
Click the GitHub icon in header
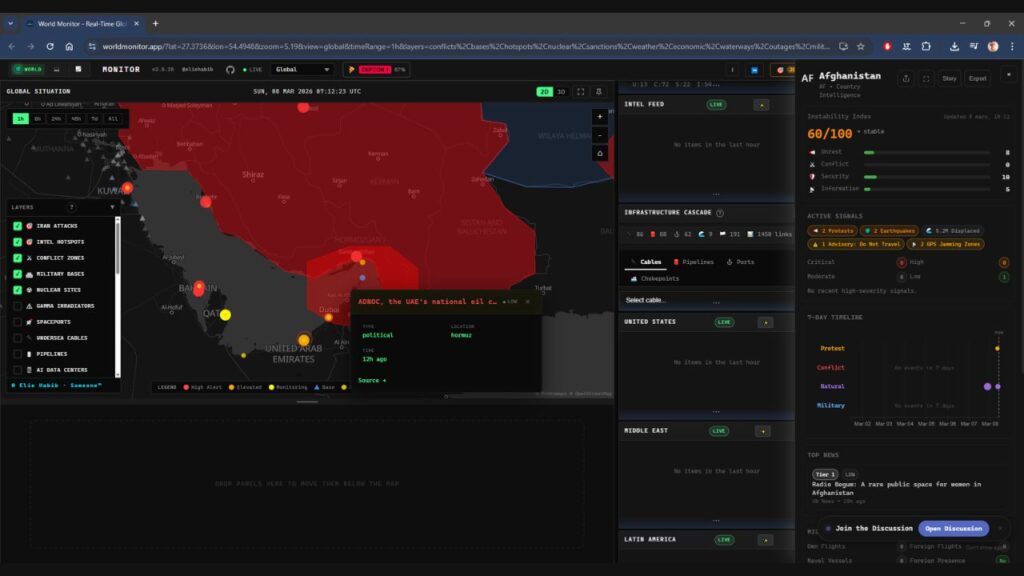click(230, 69)
